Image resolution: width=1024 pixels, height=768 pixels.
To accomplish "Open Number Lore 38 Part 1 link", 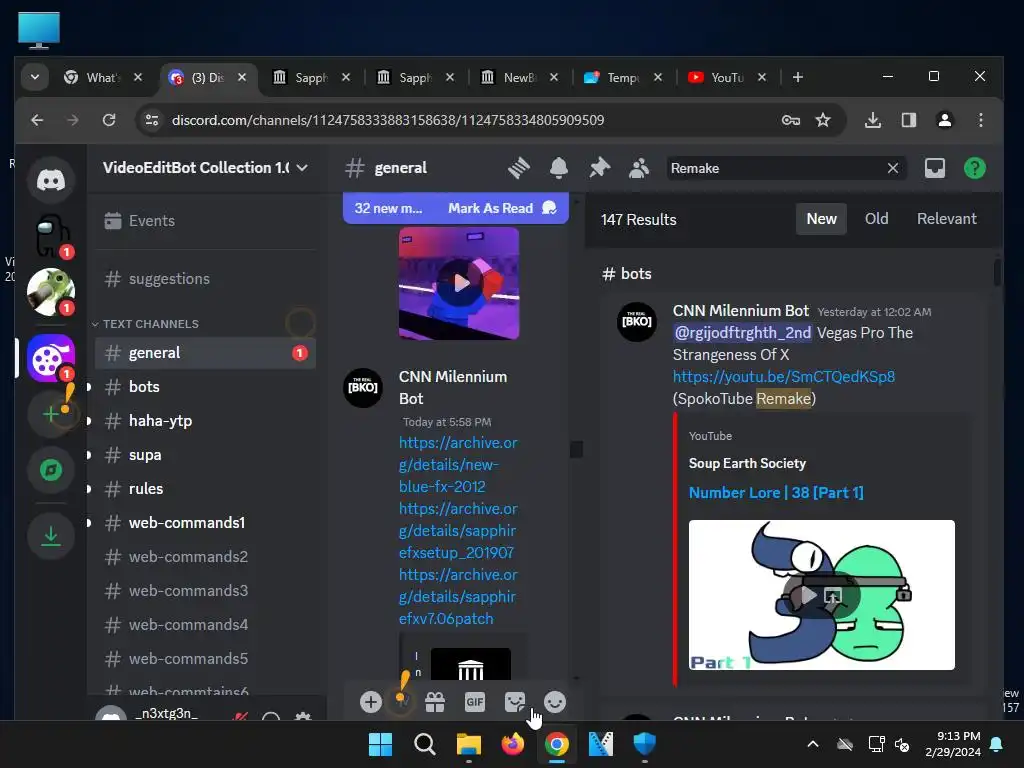I will [x=776, y=492].
